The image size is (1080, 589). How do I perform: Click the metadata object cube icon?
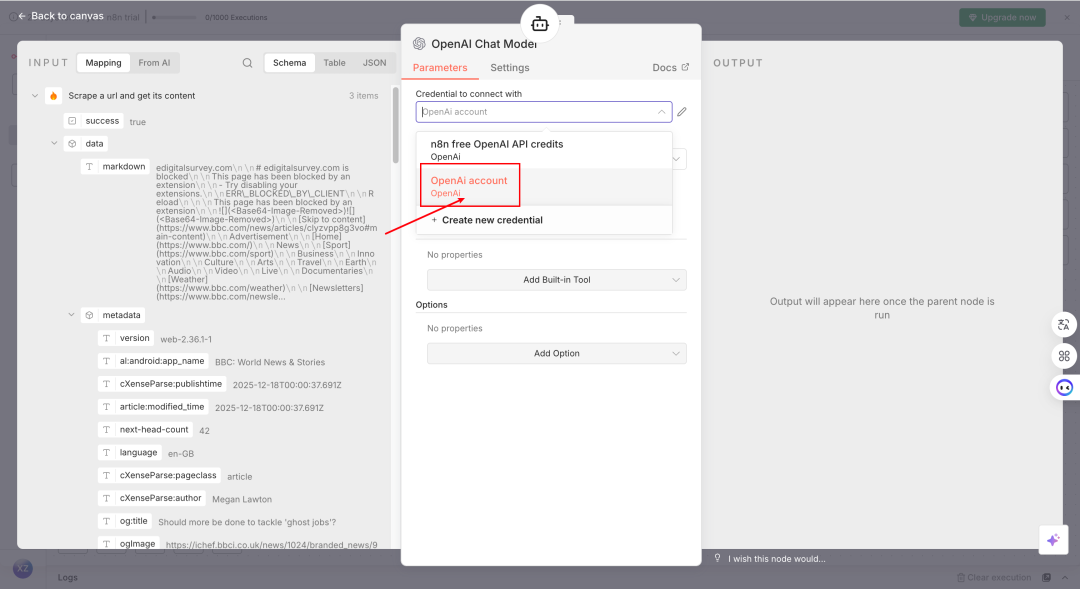point(90,316)
